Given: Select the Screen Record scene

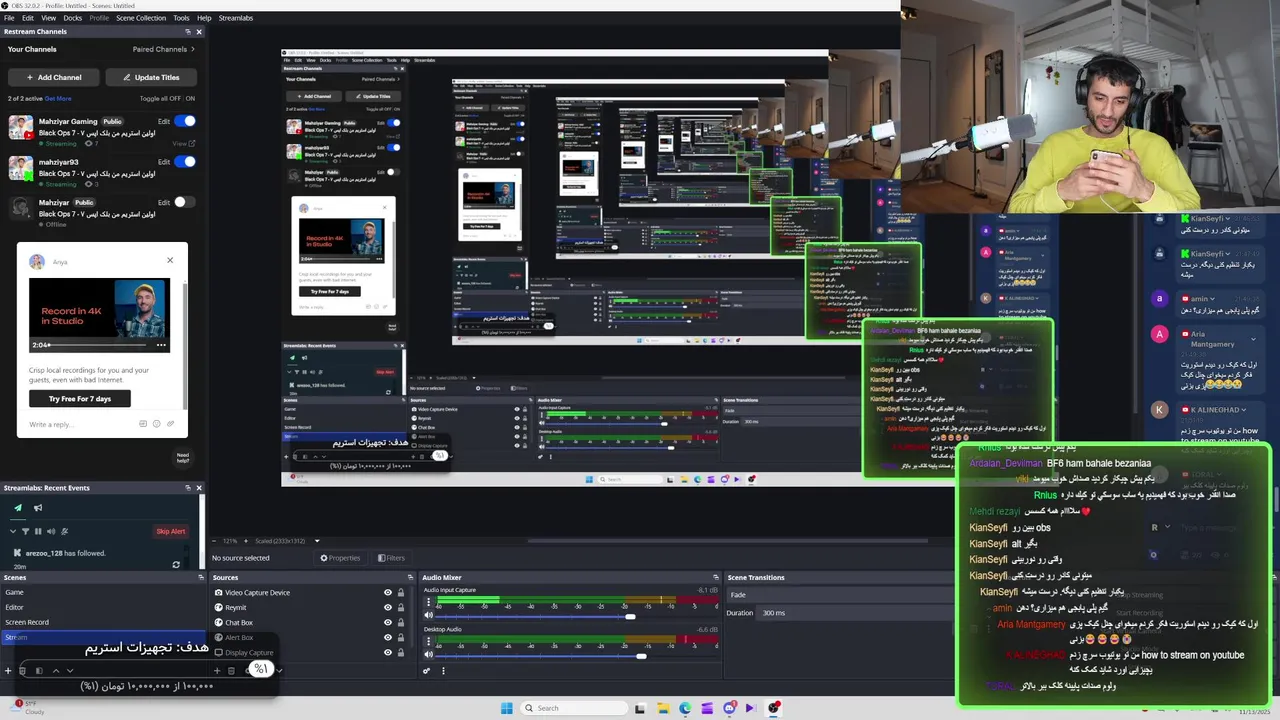Looking at the screenshot, I should [103, 622].
